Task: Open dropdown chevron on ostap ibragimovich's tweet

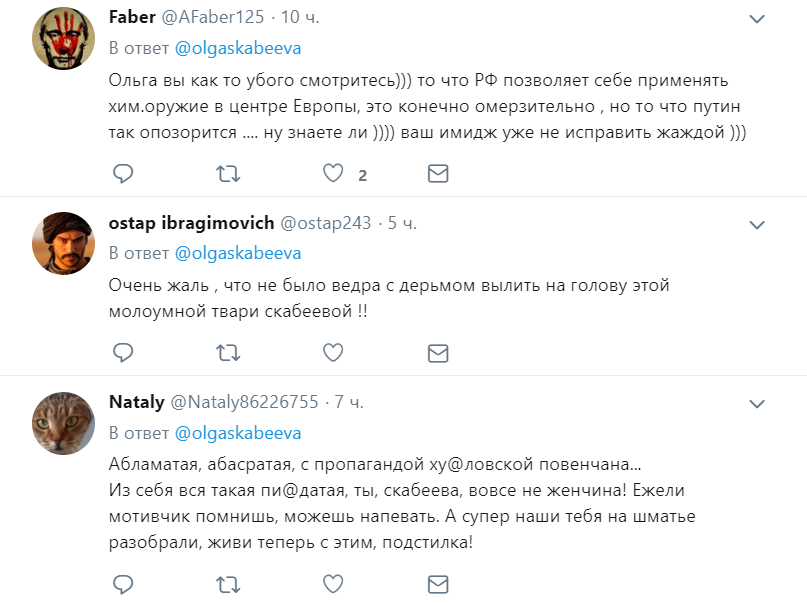Action: click(x=759, y=223)
